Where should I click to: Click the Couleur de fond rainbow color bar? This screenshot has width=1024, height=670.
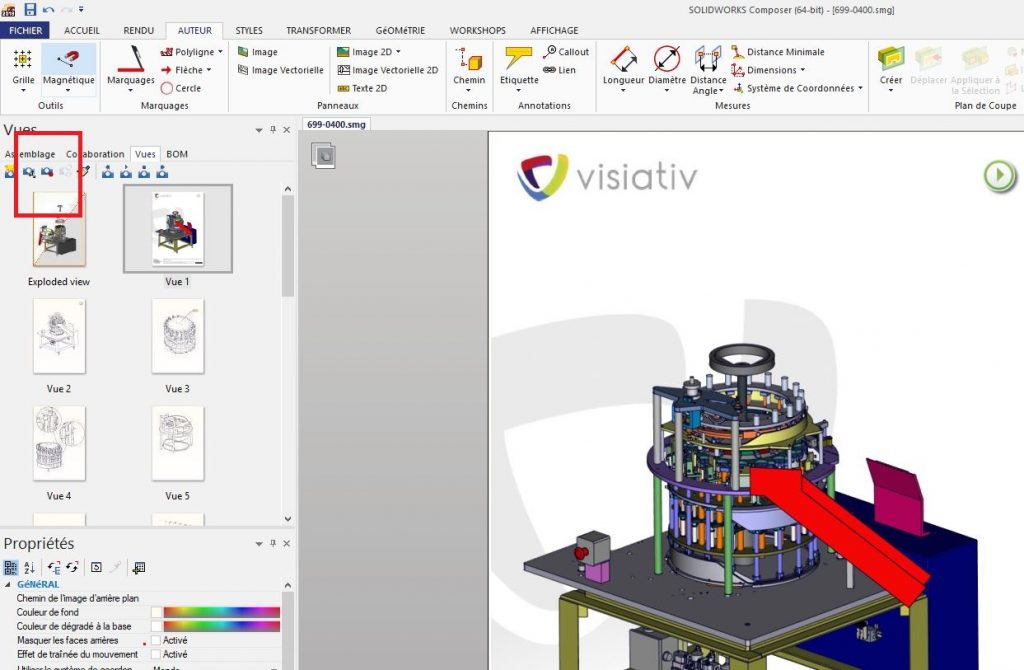click(222, 612)
